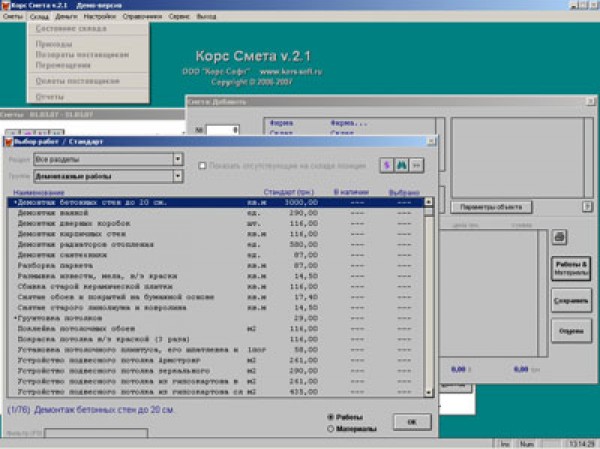The height and width of the screenshot is (449, 600).
Task: Select the Работы radio button
Action: (332, 416)
